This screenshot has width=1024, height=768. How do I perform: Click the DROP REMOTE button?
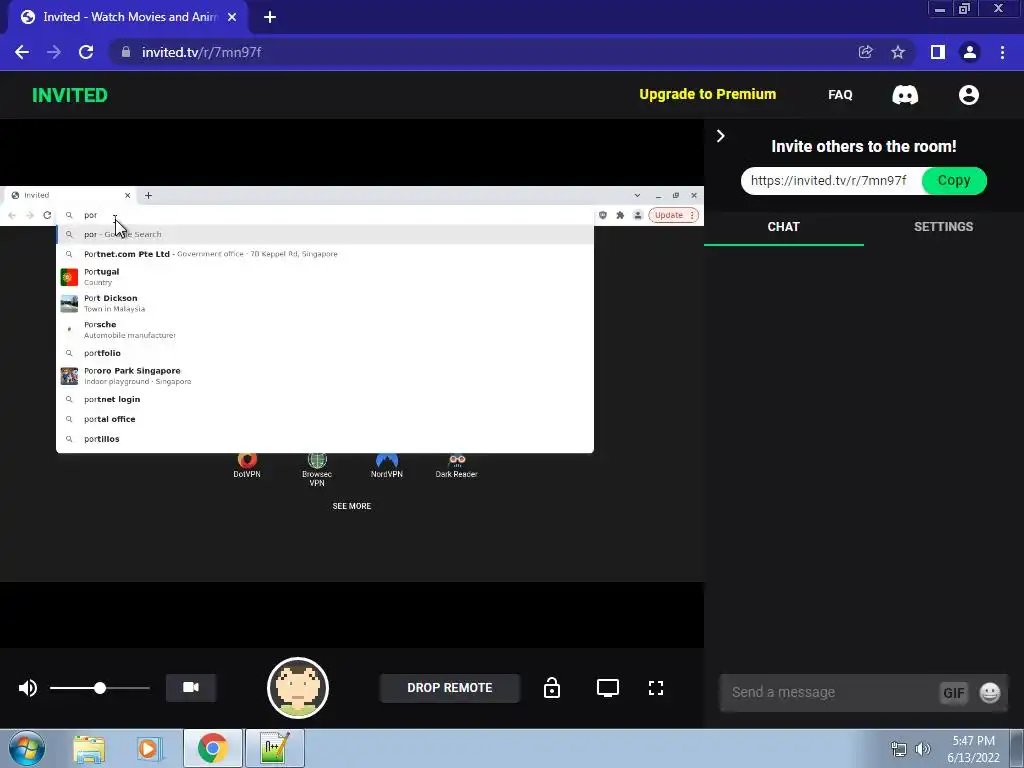pos(450,688)
